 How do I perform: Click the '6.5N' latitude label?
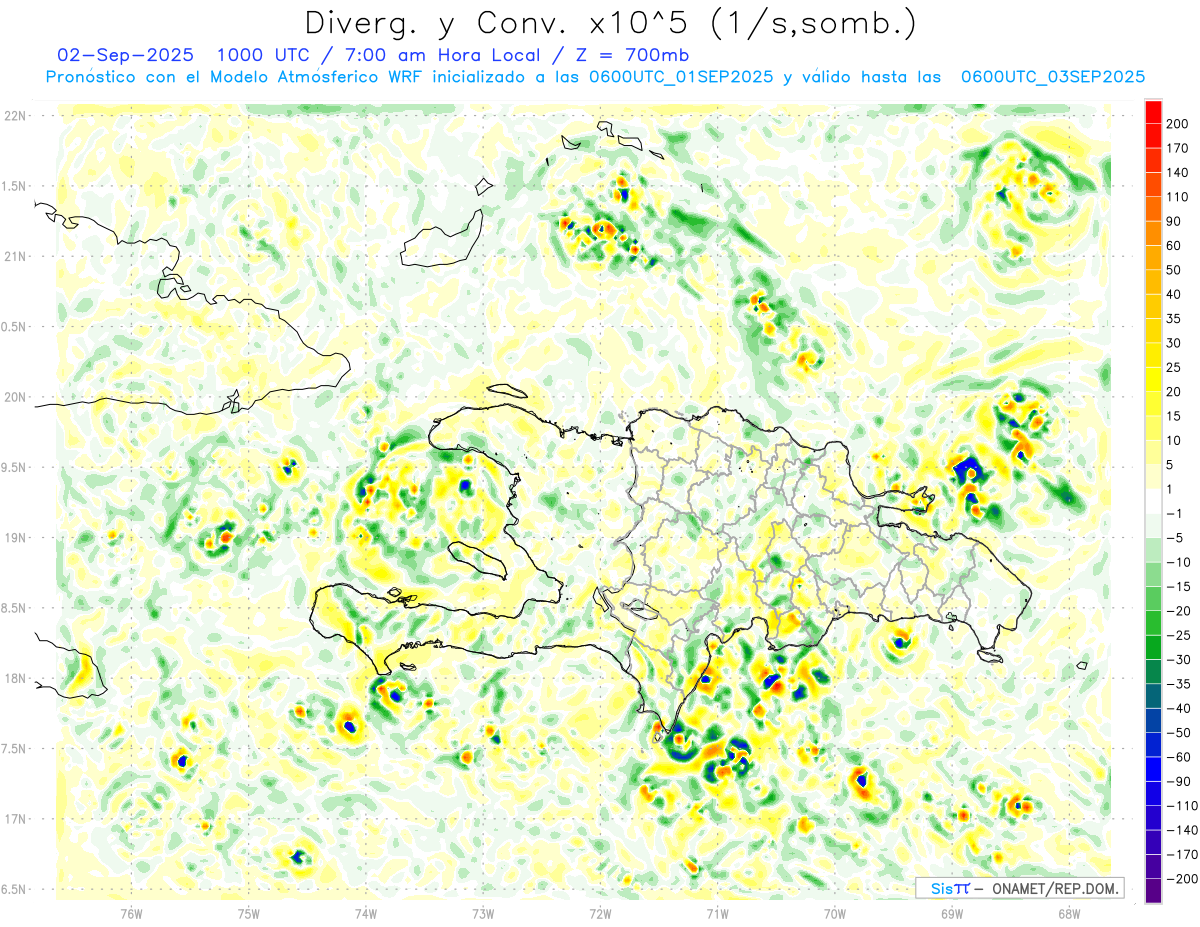tap(14, 889)
